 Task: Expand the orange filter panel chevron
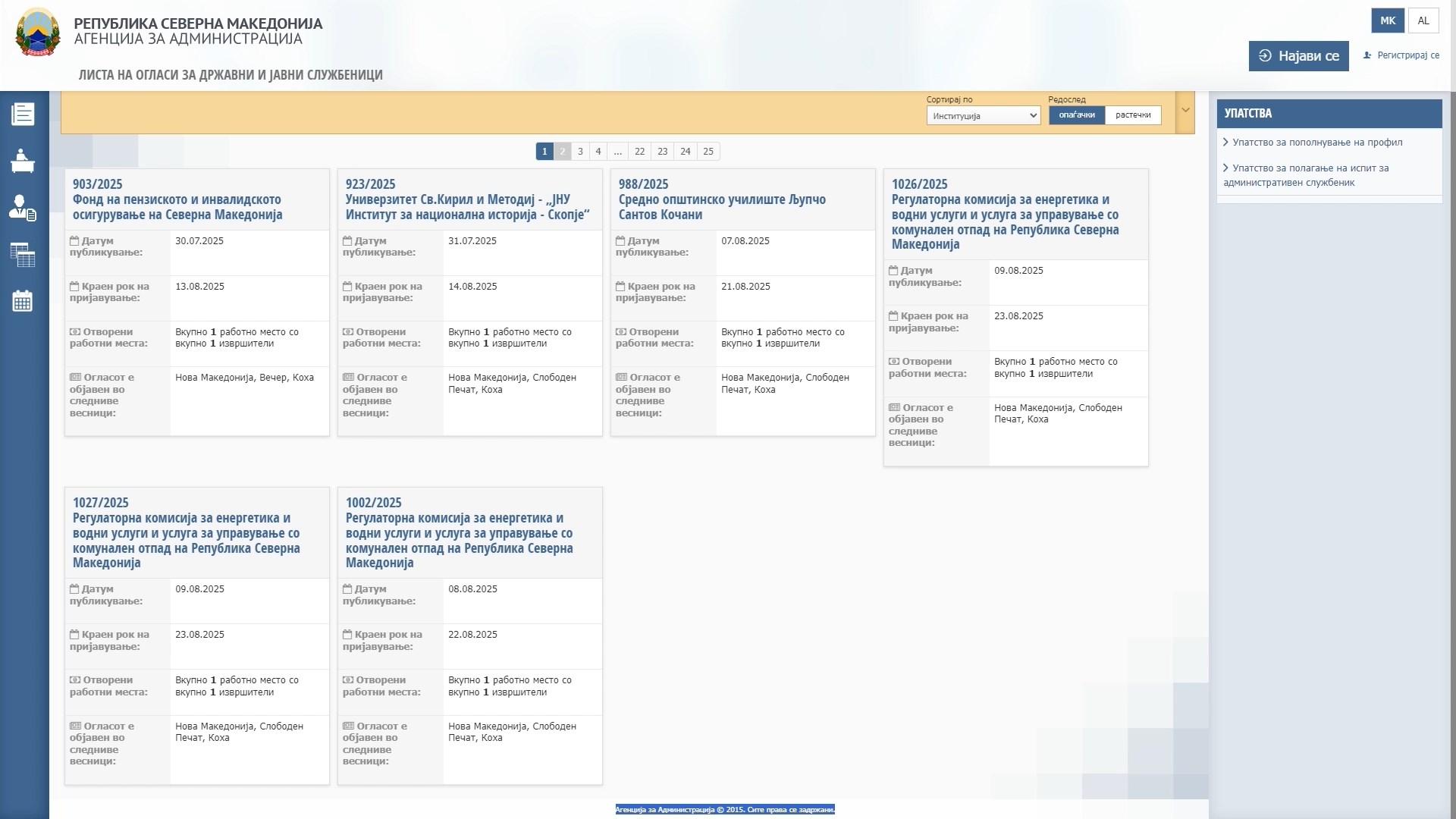pyautogui.click(x=1185, y=111)
